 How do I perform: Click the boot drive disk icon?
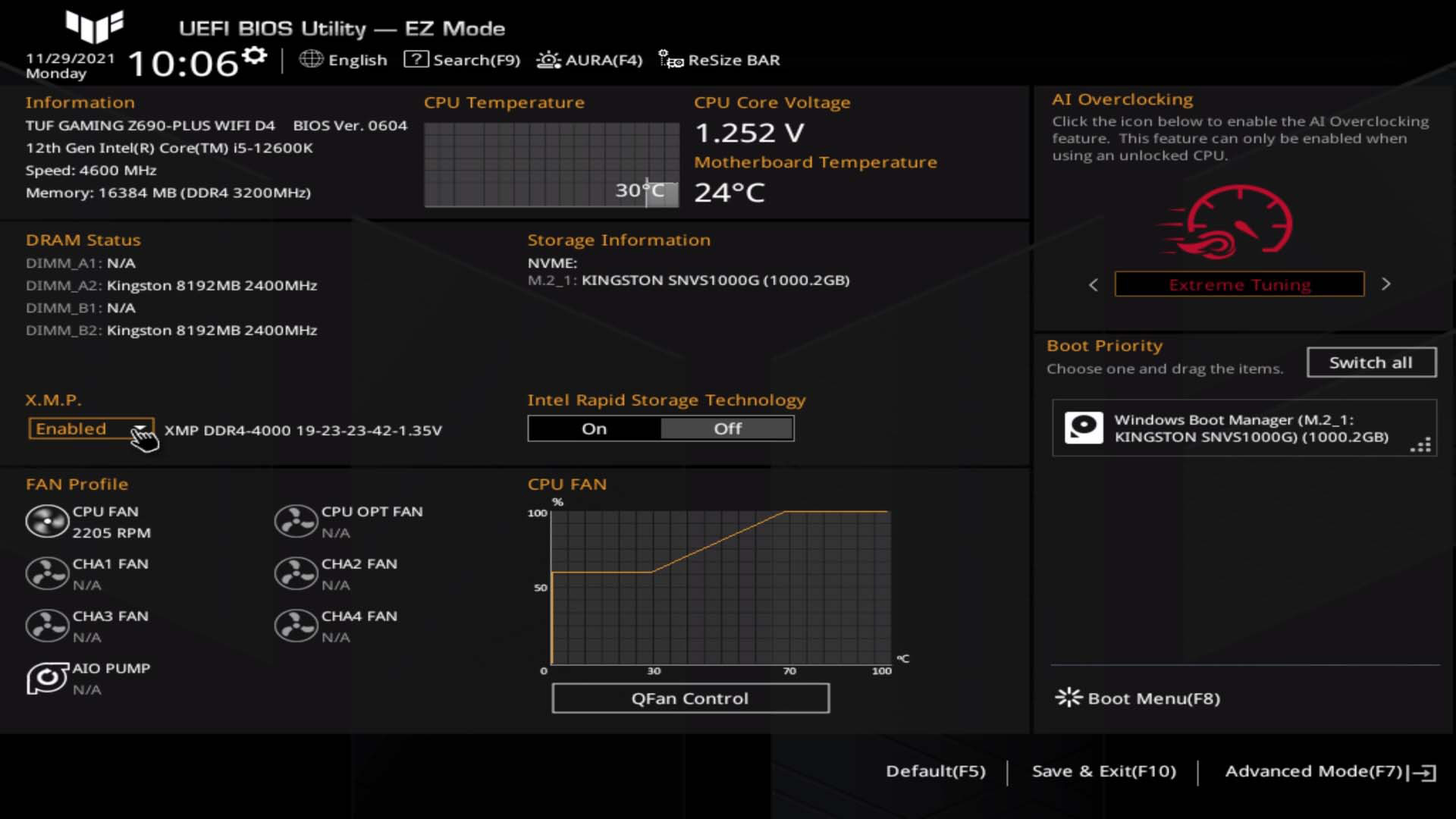[x=1084, y=428]
